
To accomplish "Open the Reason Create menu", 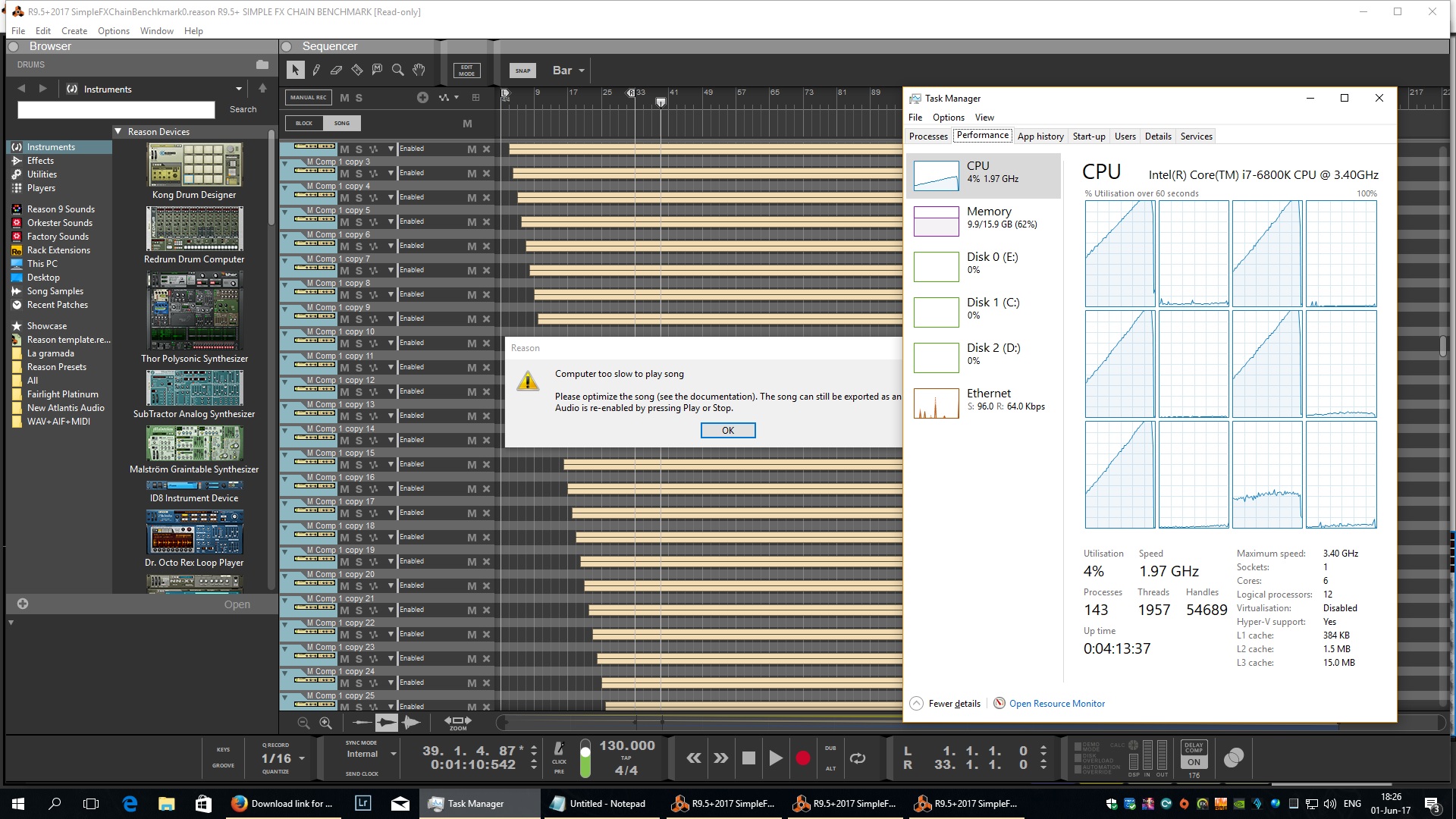I will [x=74, y=31].
